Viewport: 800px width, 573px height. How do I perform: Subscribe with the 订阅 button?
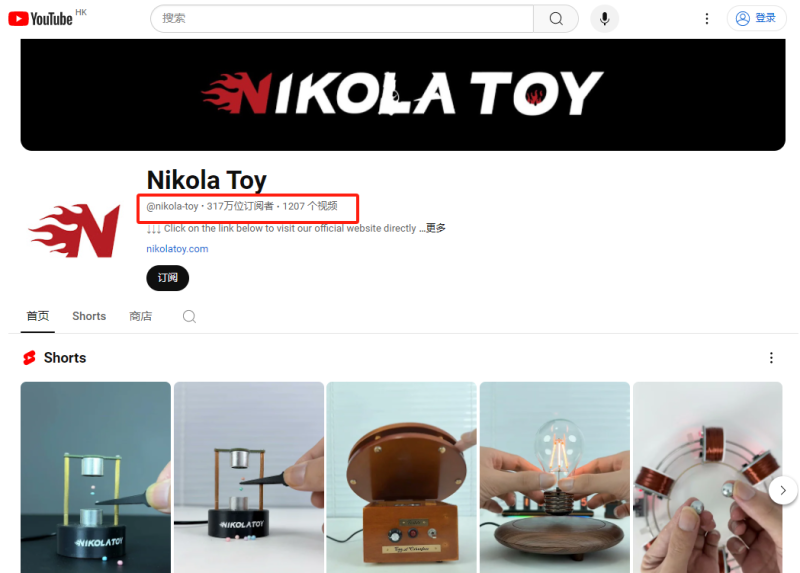[167, 278]
